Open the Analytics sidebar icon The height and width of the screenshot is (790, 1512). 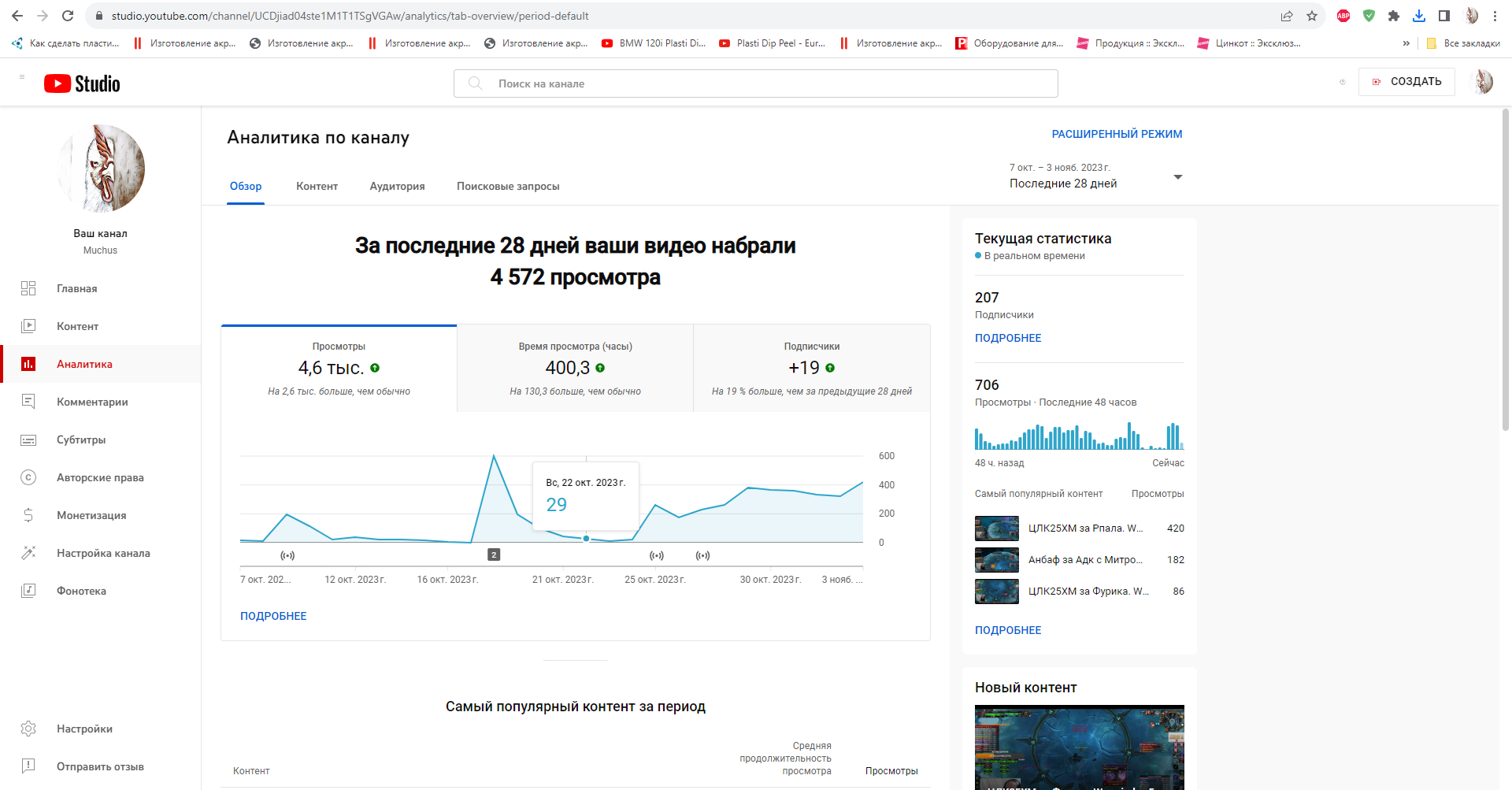pos(28,364)
